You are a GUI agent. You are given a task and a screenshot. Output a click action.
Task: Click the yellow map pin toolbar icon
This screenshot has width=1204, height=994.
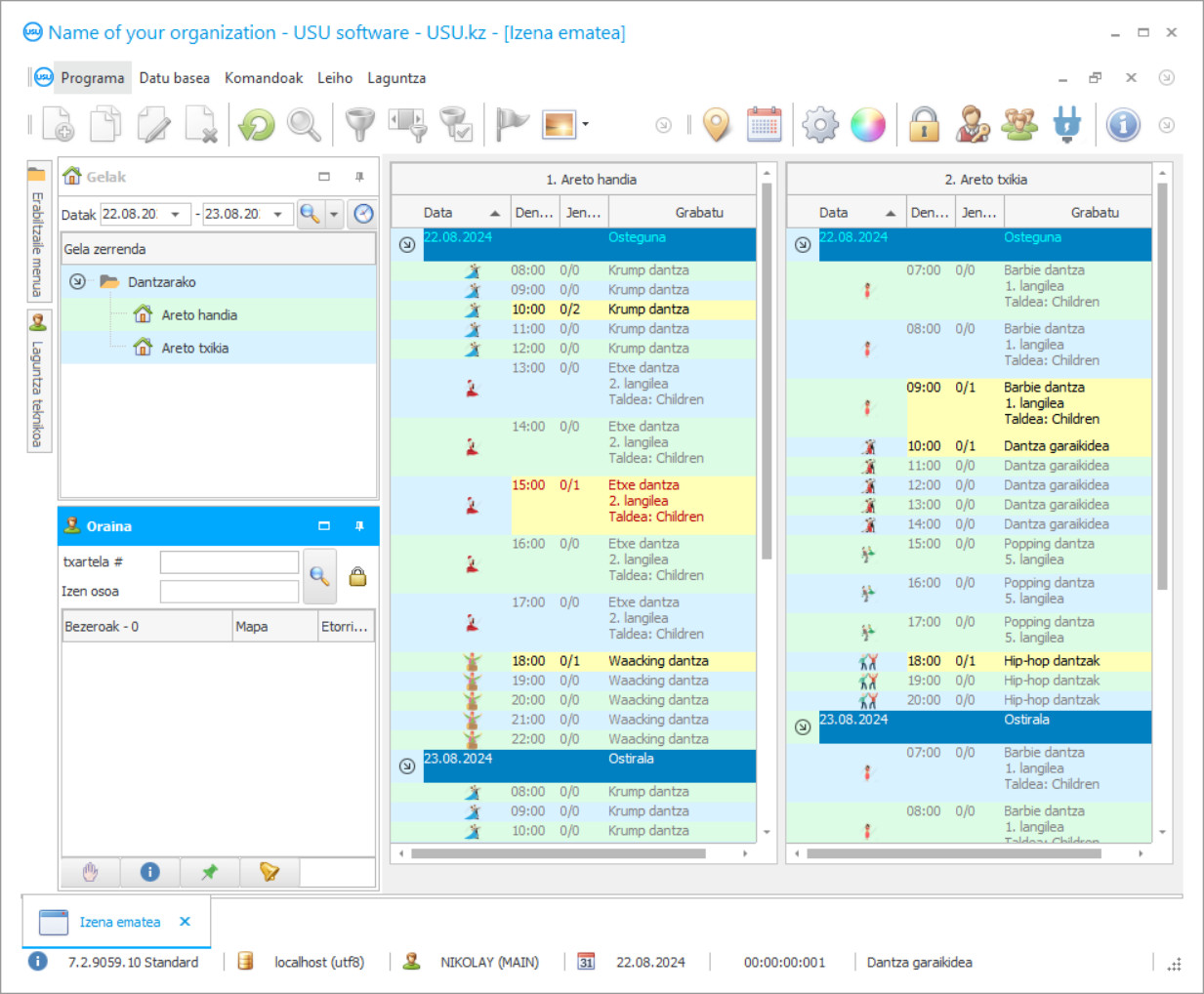[717, 125]
